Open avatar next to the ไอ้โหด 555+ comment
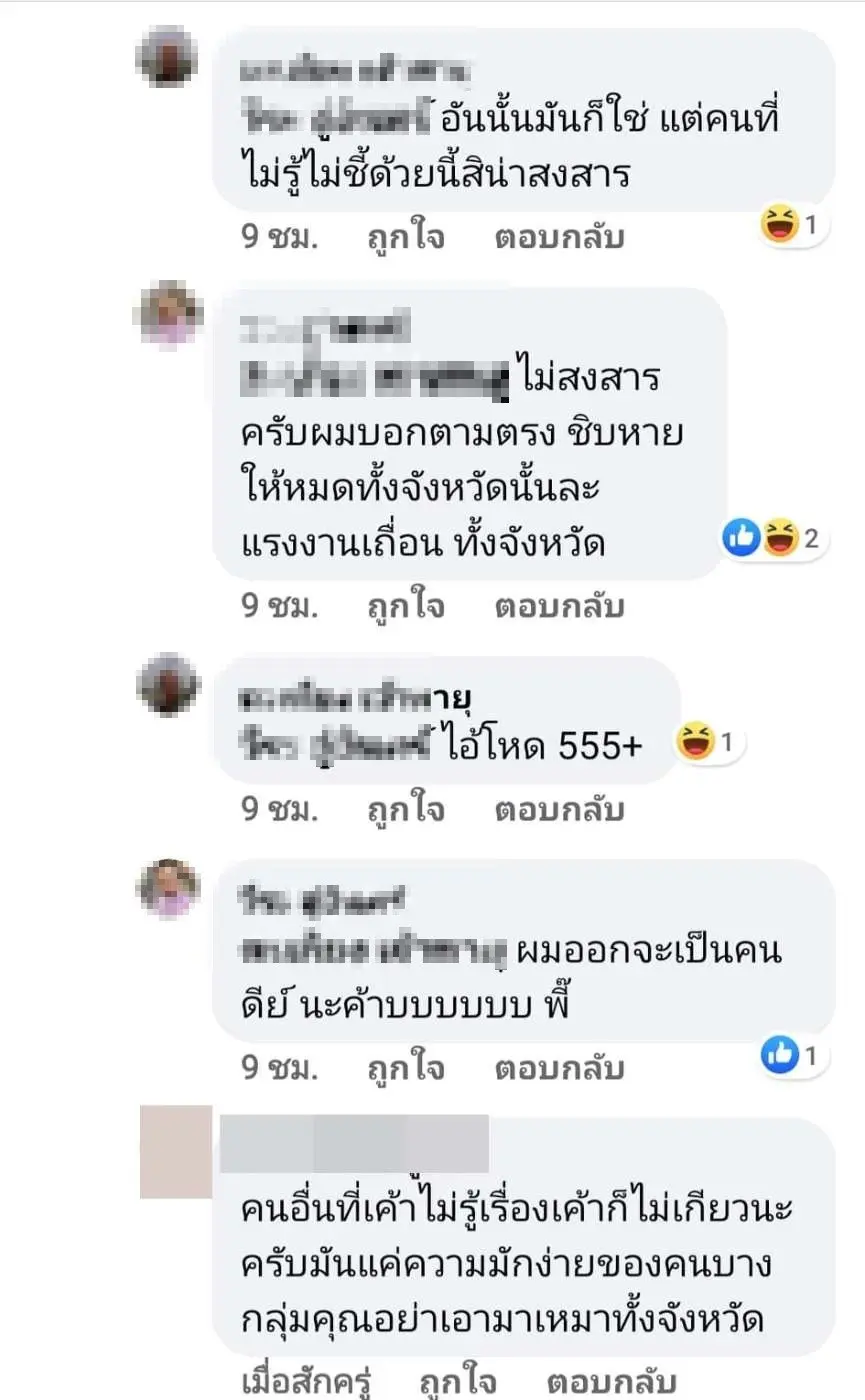865x1400 pixels. coord(168,684)
